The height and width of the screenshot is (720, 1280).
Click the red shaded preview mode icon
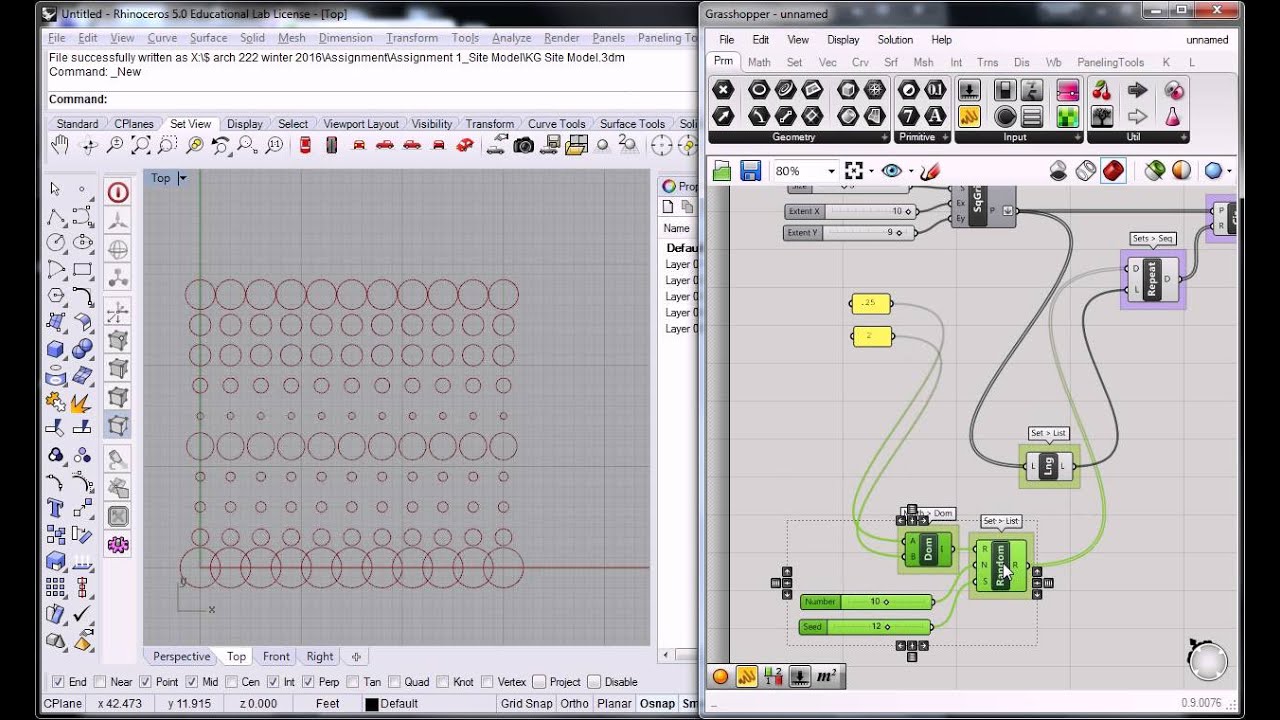(x=1113, y=171)
